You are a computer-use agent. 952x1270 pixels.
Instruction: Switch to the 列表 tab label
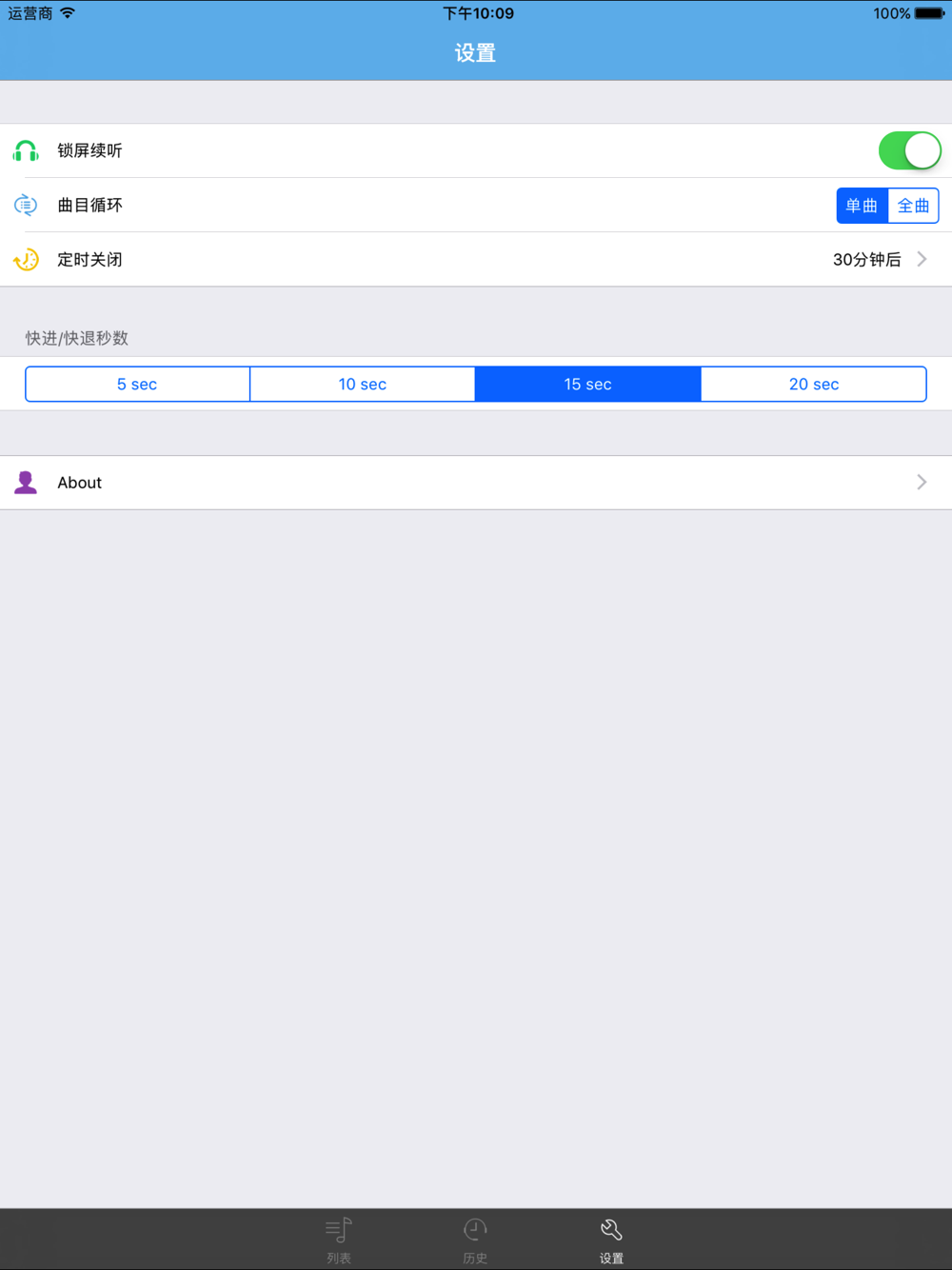pyautogui.click(x=339, y=1259)
